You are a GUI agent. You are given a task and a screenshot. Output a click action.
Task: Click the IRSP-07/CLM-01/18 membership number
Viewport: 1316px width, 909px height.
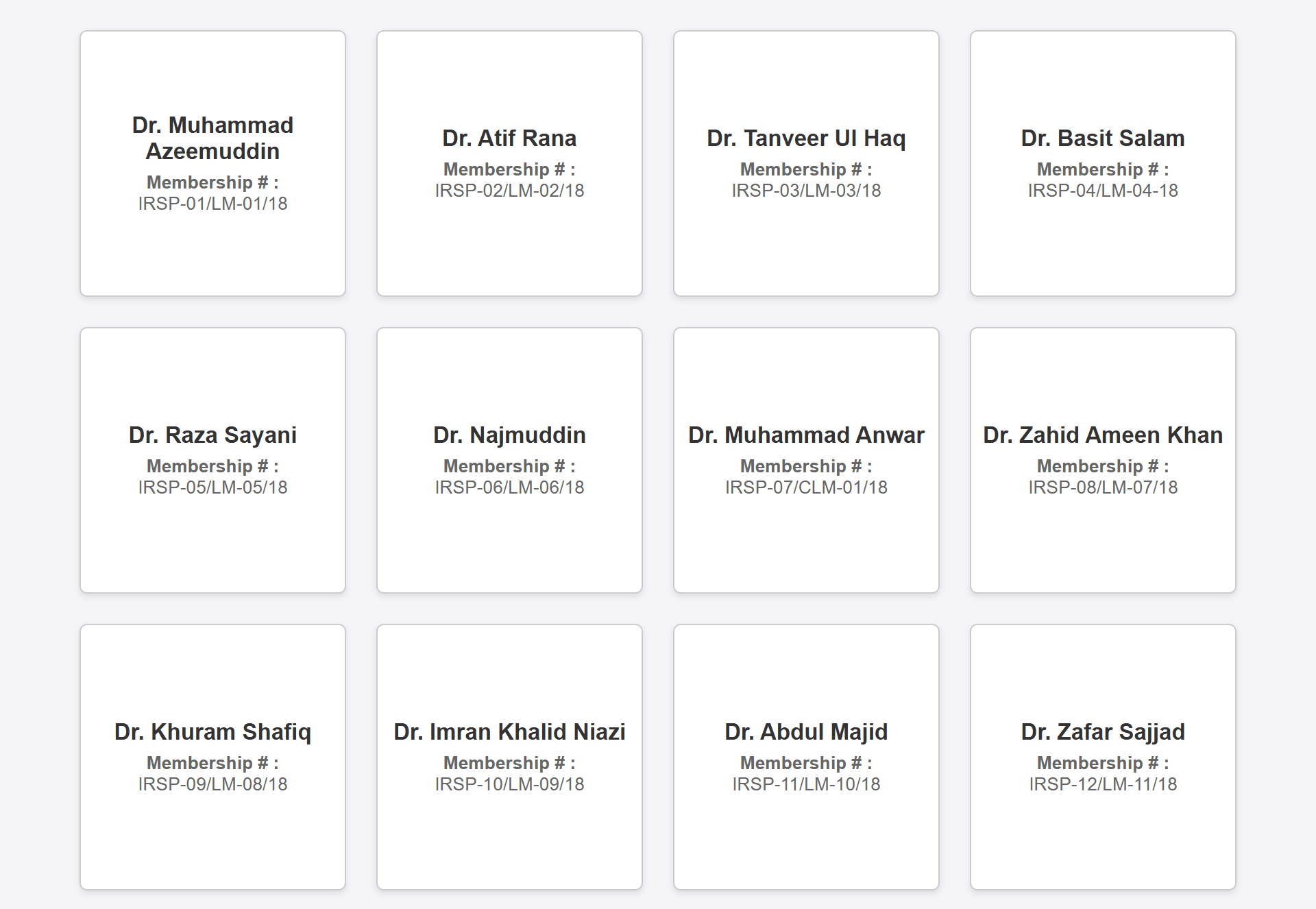pos(806,487)
